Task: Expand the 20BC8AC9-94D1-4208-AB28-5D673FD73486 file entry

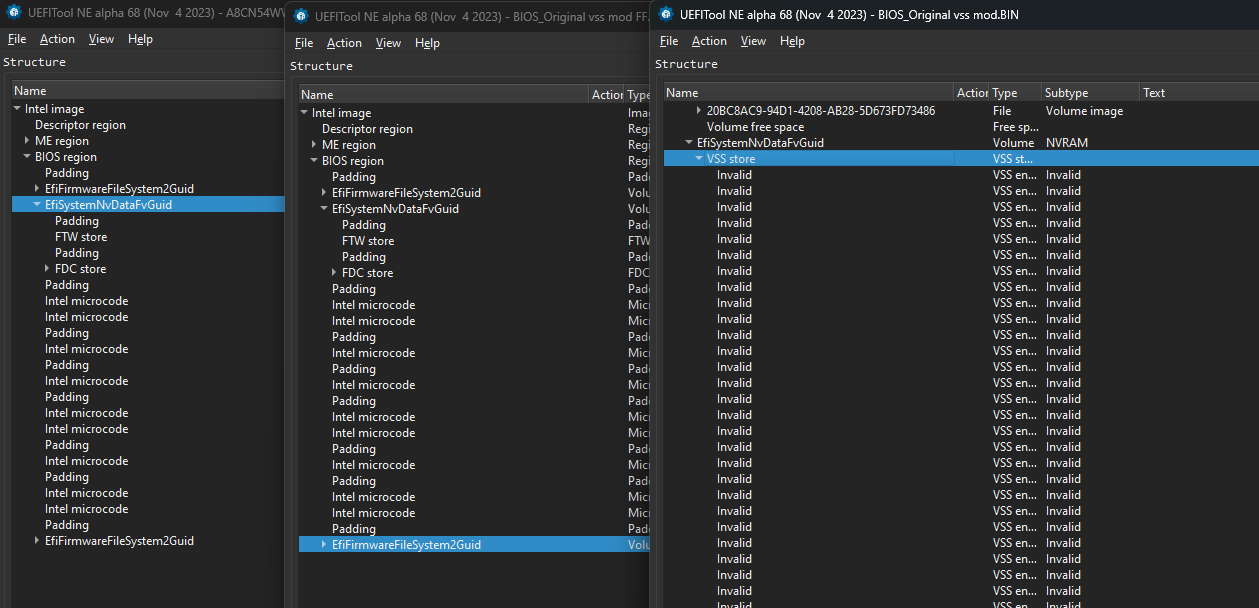Action: point(699,111)
